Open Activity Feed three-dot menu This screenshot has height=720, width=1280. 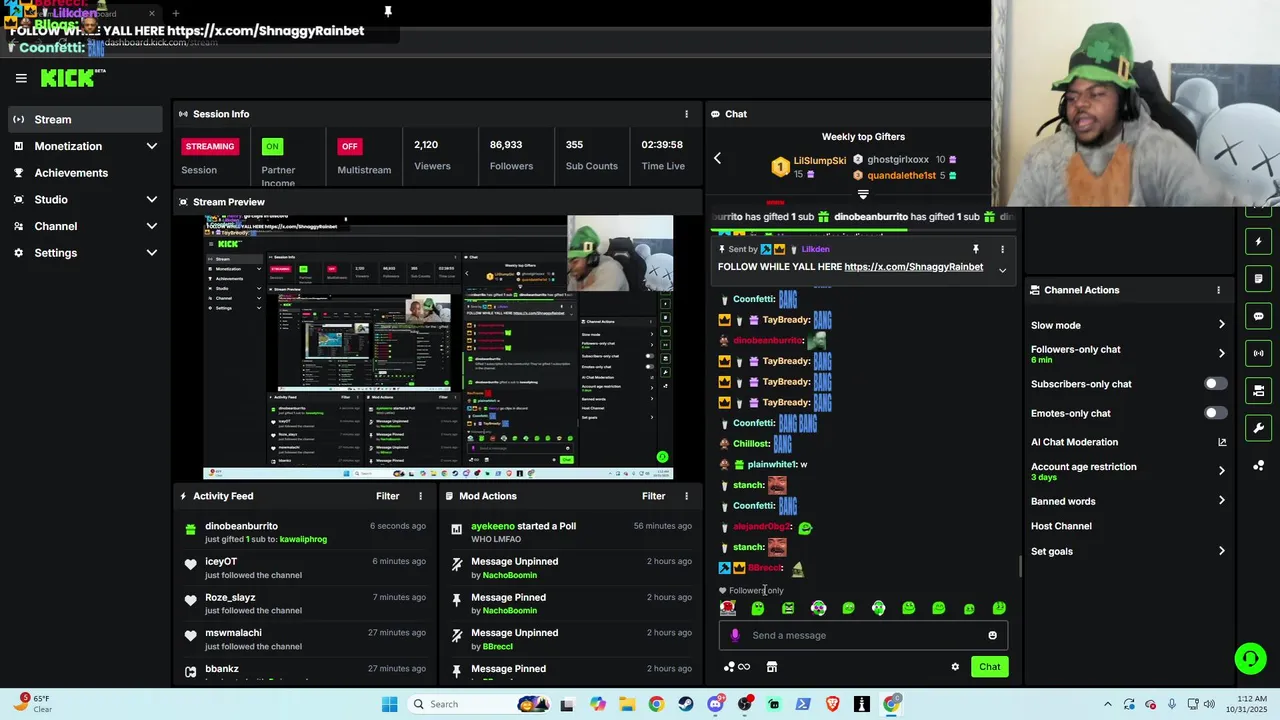[420, 496]
